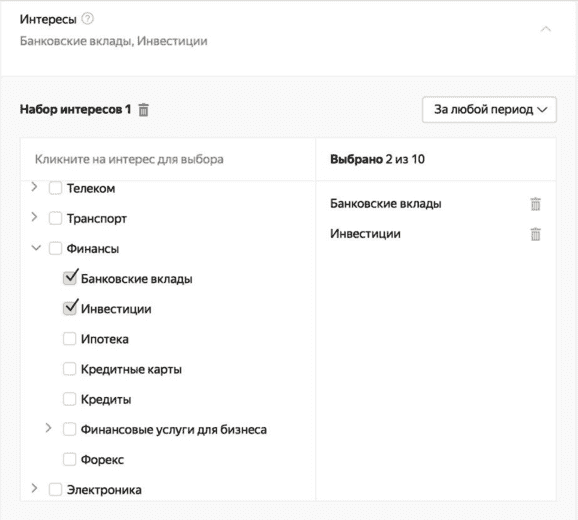The width and height of the screenshot is (578, 520).
Task: Check the Финансы parent checkbox
Action: tap(55, 248)
